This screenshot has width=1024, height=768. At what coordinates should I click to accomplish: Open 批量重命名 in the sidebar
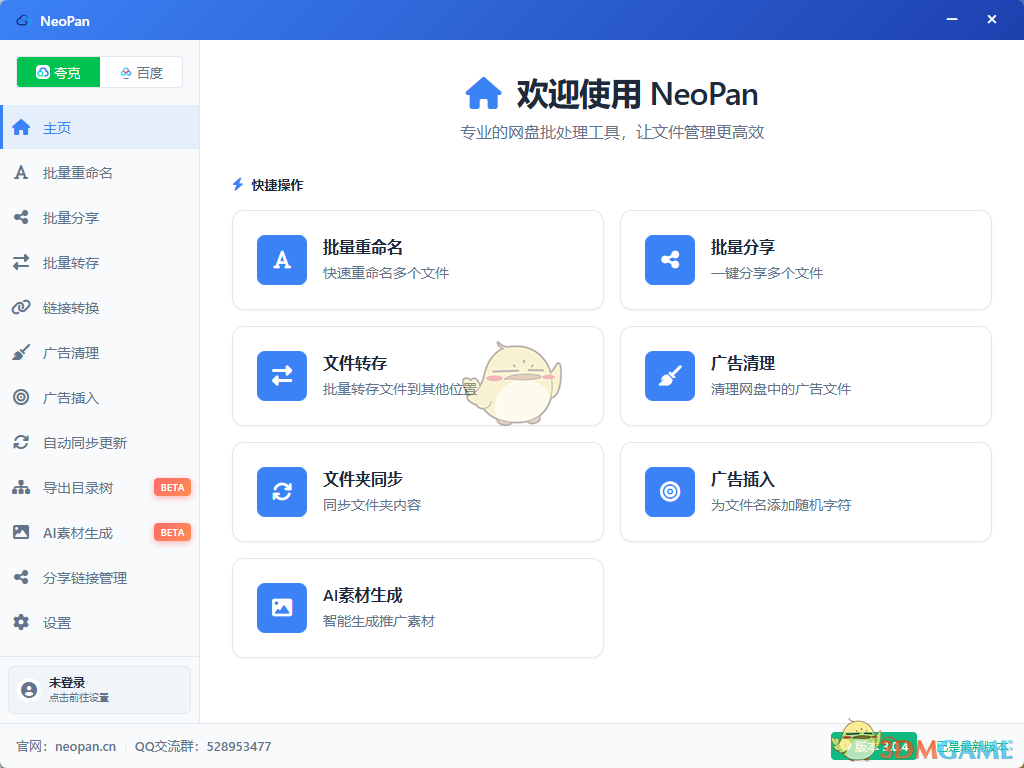[78, 173]
